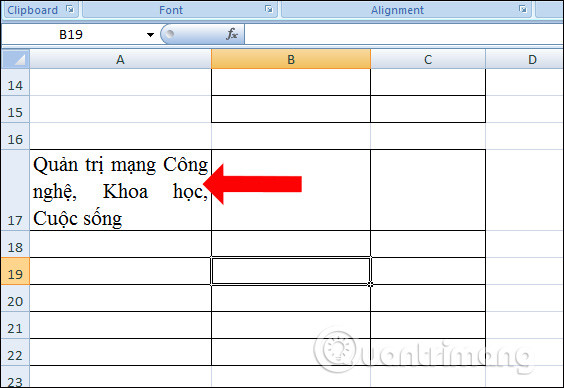Select column C header
The width and height of the screenshot is (564, 388).
coord(428,59)
